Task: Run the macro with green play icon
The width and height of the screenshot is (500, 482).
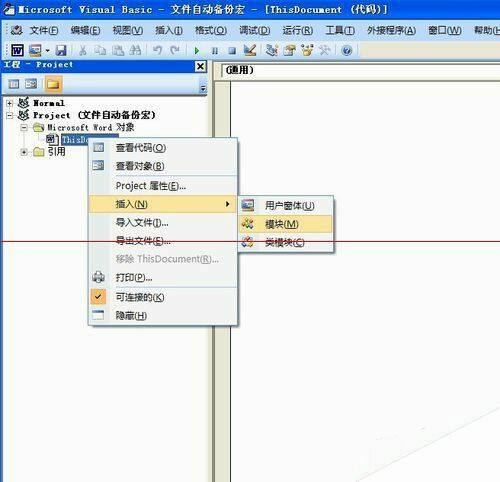Action: click(197, 51)
